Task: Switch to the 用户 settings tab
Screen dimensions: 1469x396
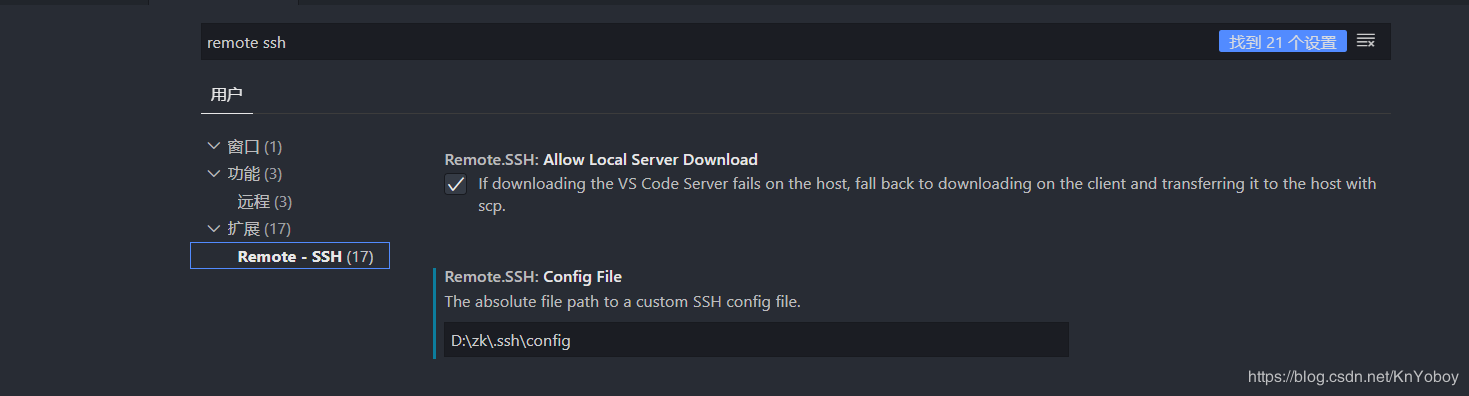Action: tap(226, 95)
